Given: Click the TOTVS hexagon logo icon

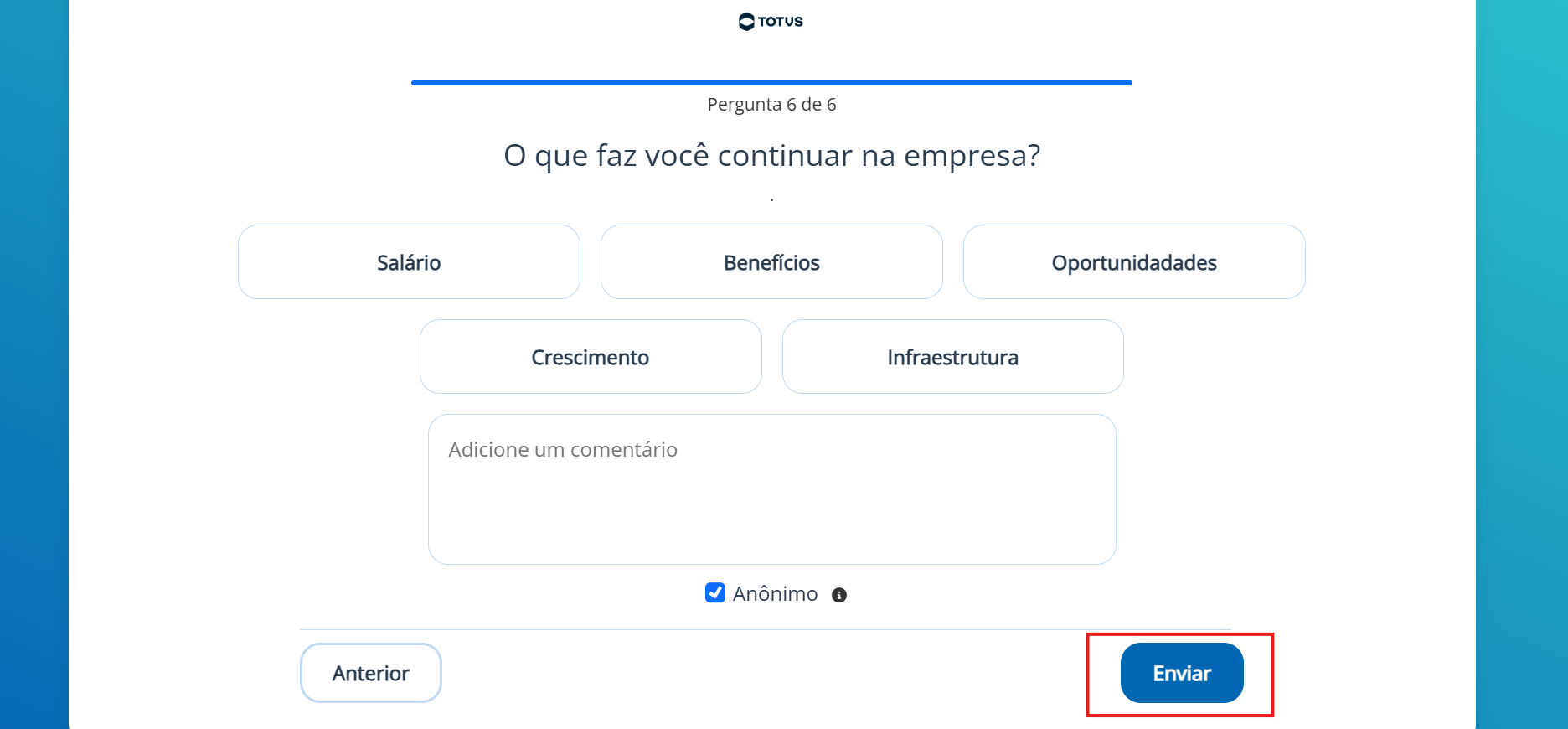Looking at the screenshot, I should 746,22.
